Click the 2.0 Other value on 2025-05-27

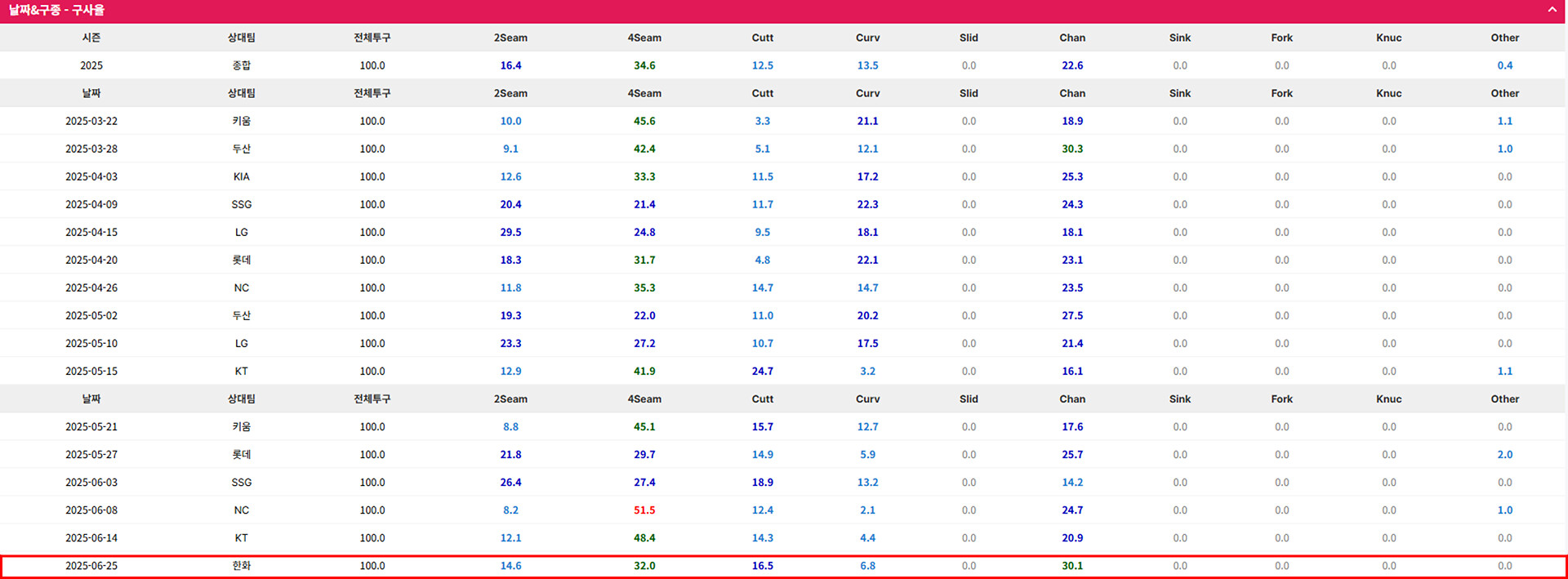tap(1504, 455)
